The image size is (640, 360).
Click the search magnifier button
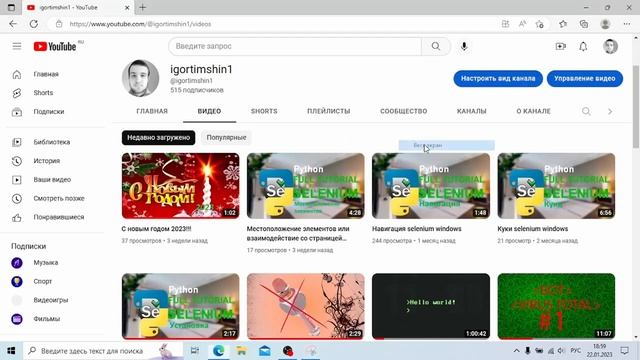point(436,46)
